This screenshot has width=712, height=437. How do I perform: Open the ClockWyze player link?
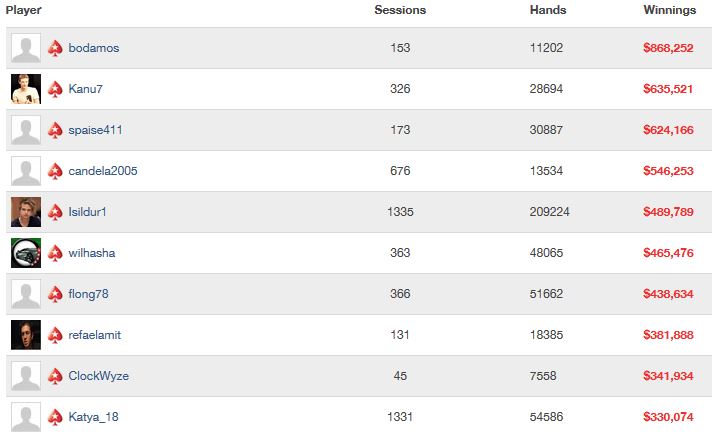(99, 376)
